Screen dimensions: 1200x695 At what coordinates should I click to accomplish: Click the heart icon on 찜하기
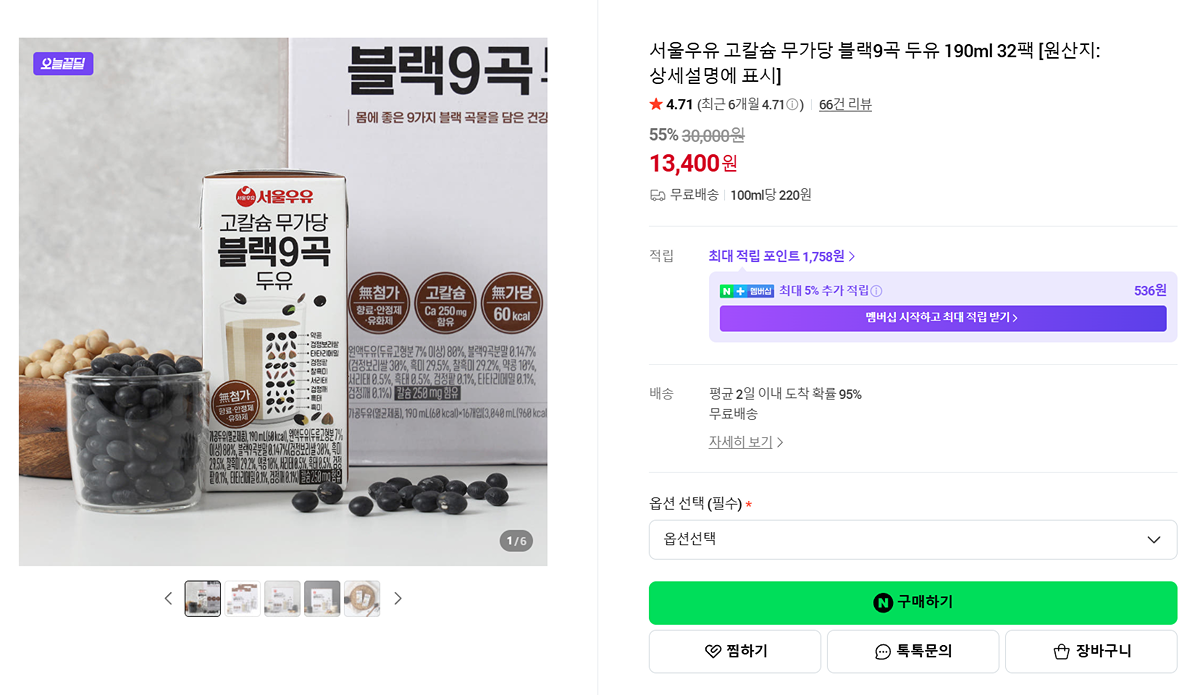pyautogui.click(x=712, y=652)
